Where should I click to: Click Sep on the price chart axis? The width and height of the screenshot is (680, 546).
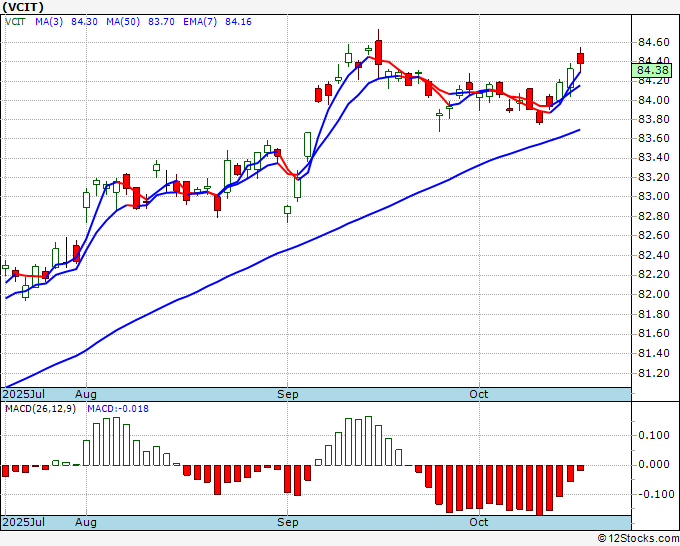288,394
